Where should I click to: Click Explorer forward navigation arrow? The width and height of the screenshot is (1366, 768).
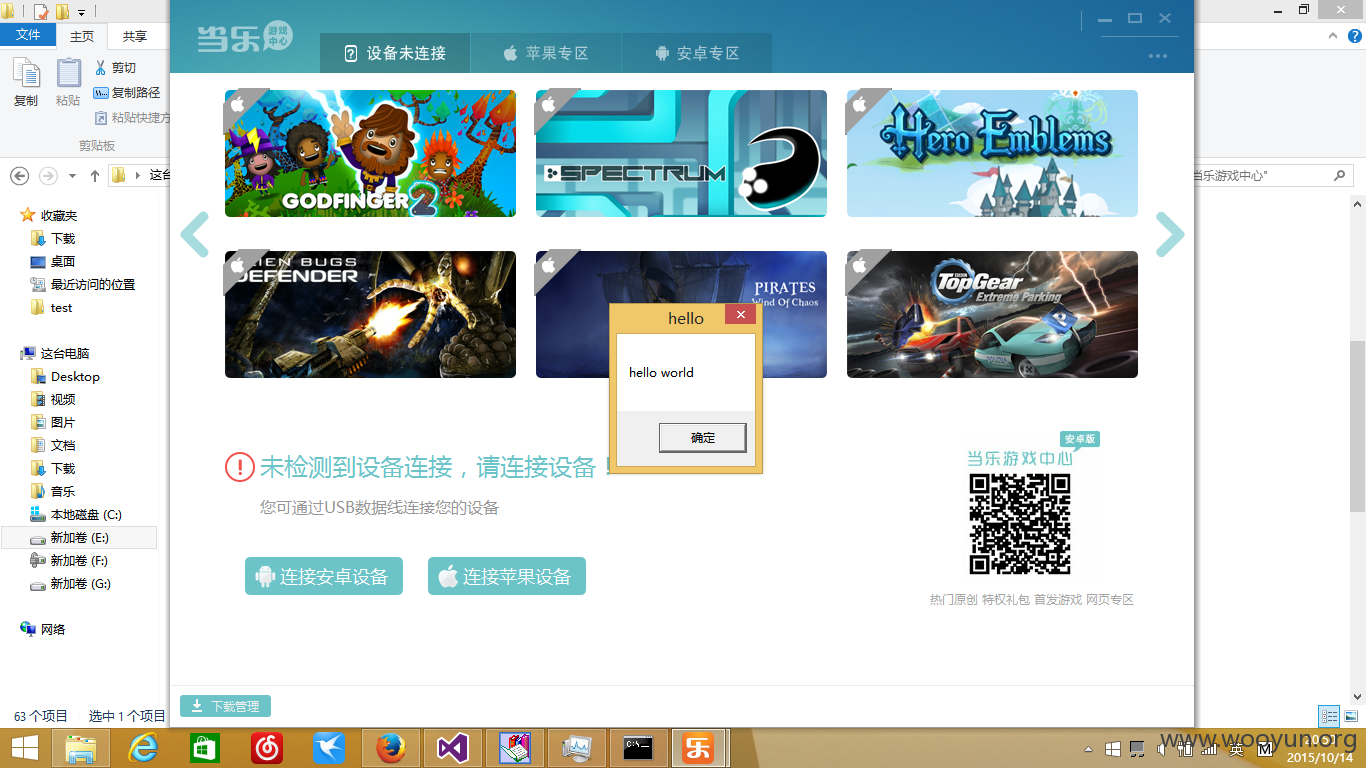pyautogui.click(x=47, y=175)
